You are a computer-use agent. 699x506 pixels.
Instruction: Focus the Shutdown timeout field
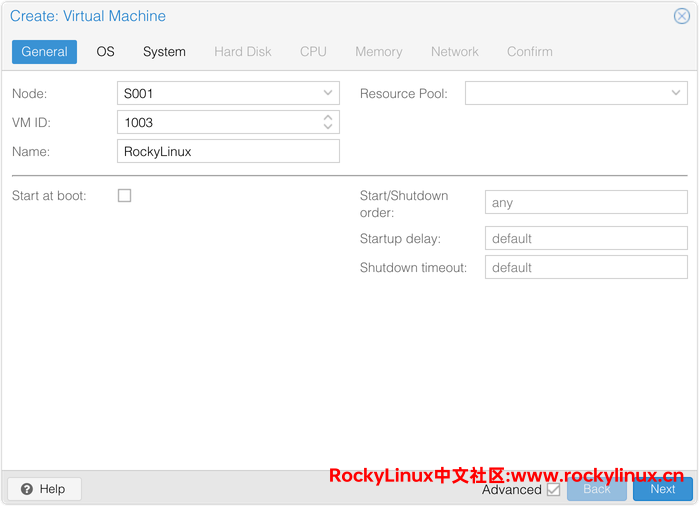pos(586,267)
